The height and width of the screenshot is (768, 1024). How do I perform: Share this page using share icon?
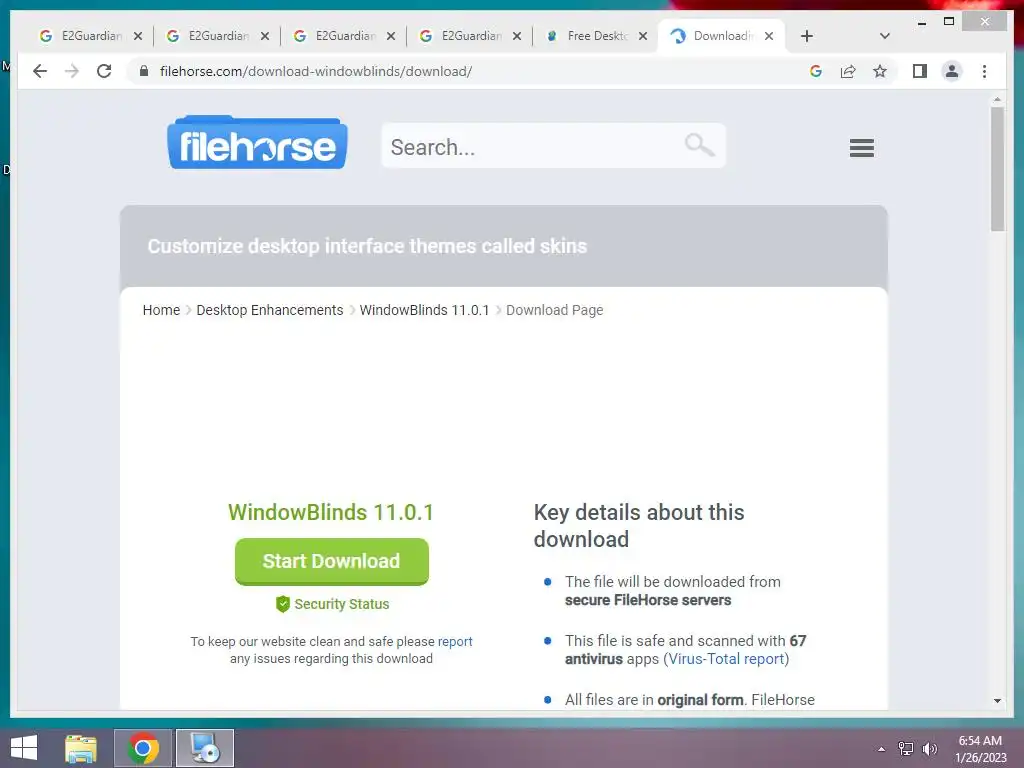[848, 71]
